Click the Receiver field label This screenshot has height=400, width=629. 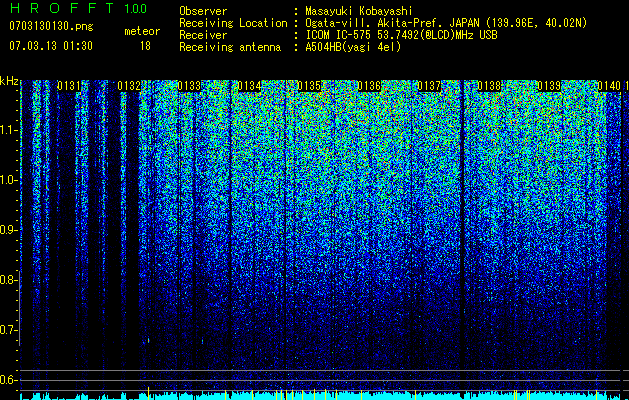click(x=203, y=35)
